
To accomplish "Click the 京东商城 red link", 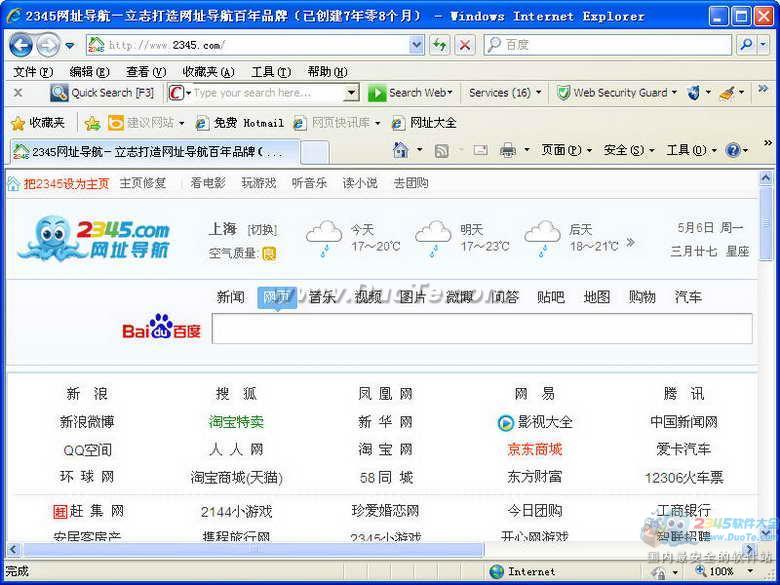I will coord(535,450).
